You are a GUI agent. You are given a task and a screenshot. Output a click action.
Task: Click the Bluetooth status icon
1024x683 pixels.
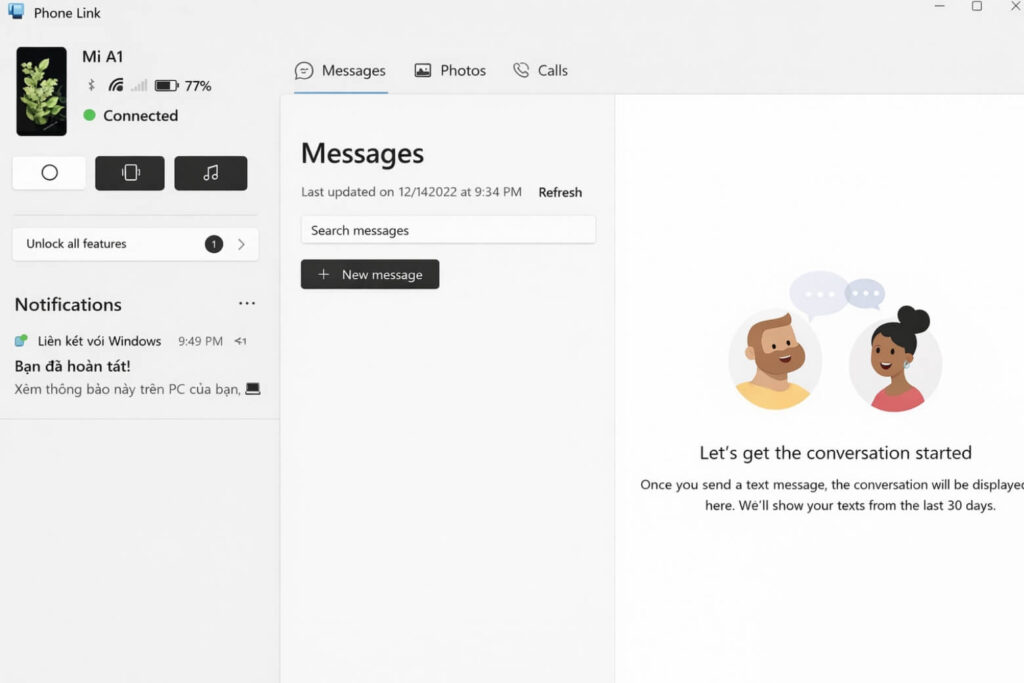(90, 86)
